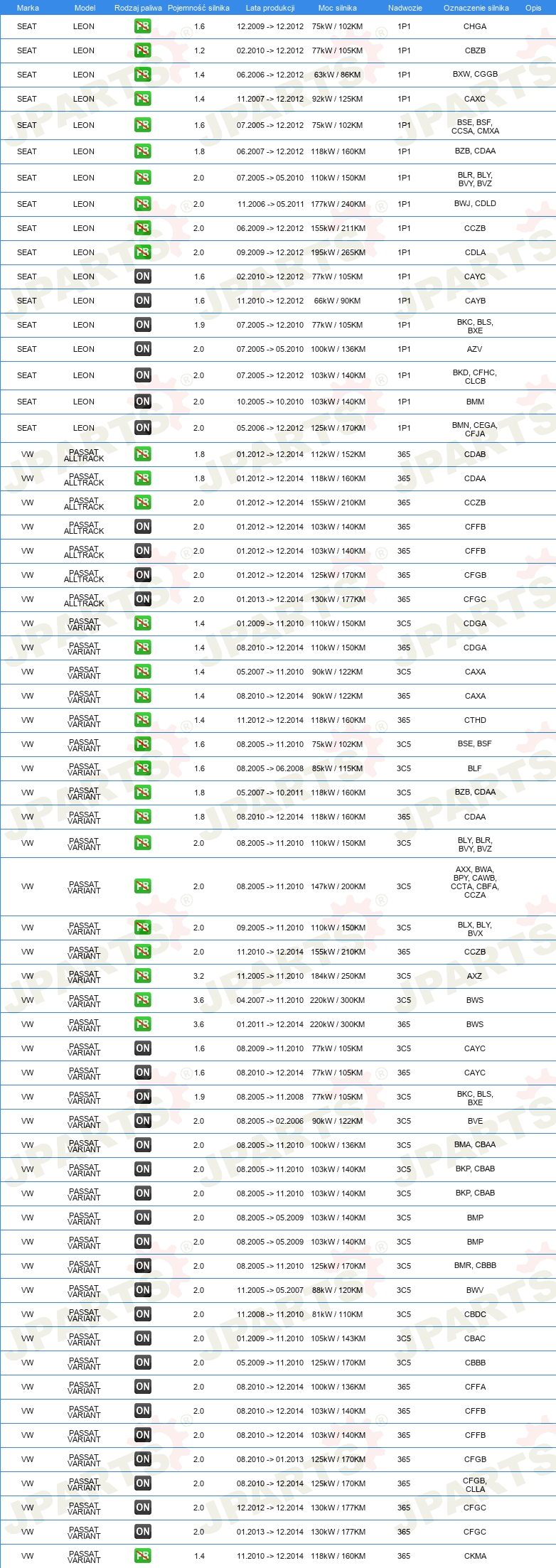The width and height of the screenshot is (556, 1568).
Task: Click PB icon in the CKMA row
Action: (x=143, y=1556)
